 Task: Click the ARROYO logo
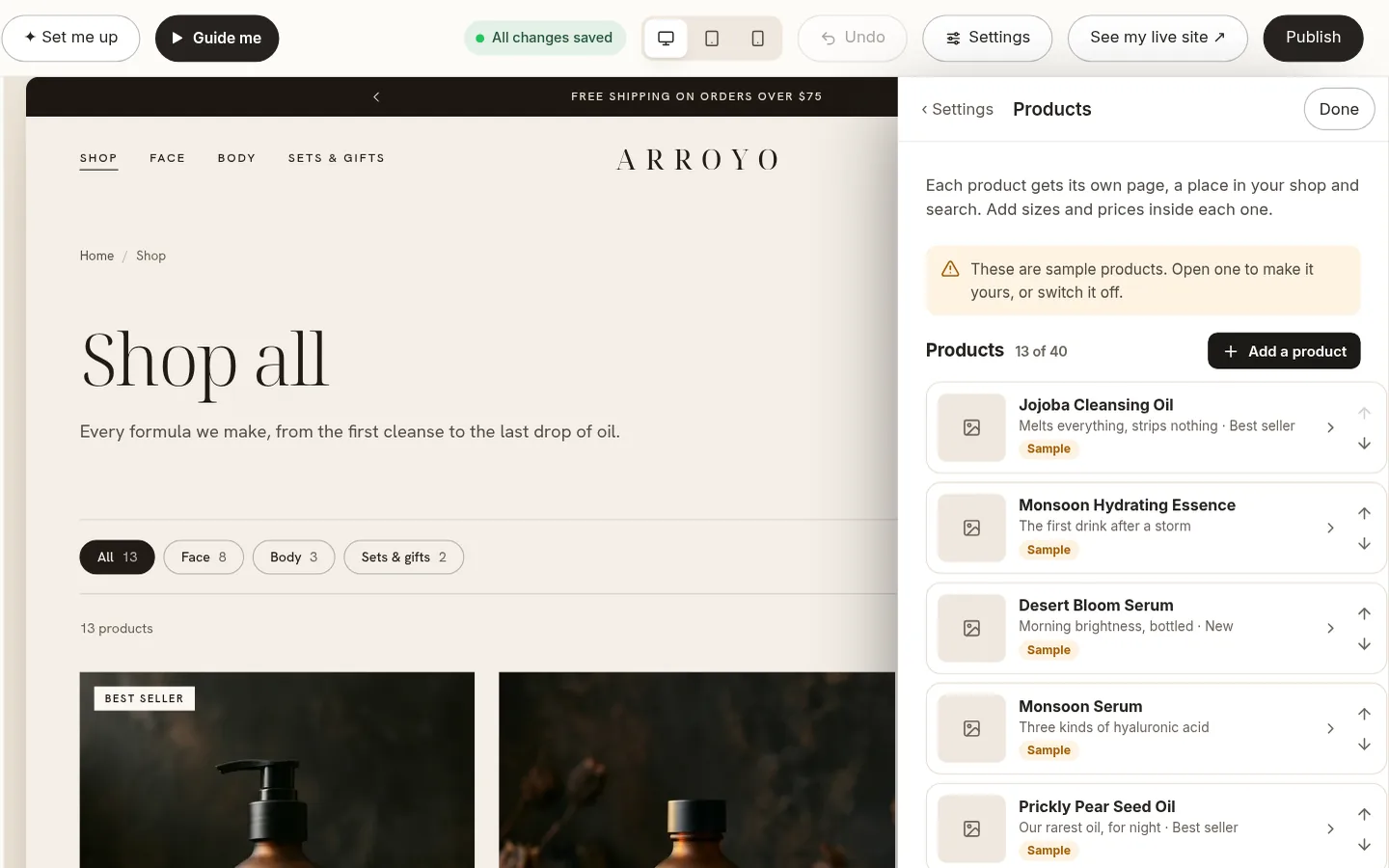point(696,159)
